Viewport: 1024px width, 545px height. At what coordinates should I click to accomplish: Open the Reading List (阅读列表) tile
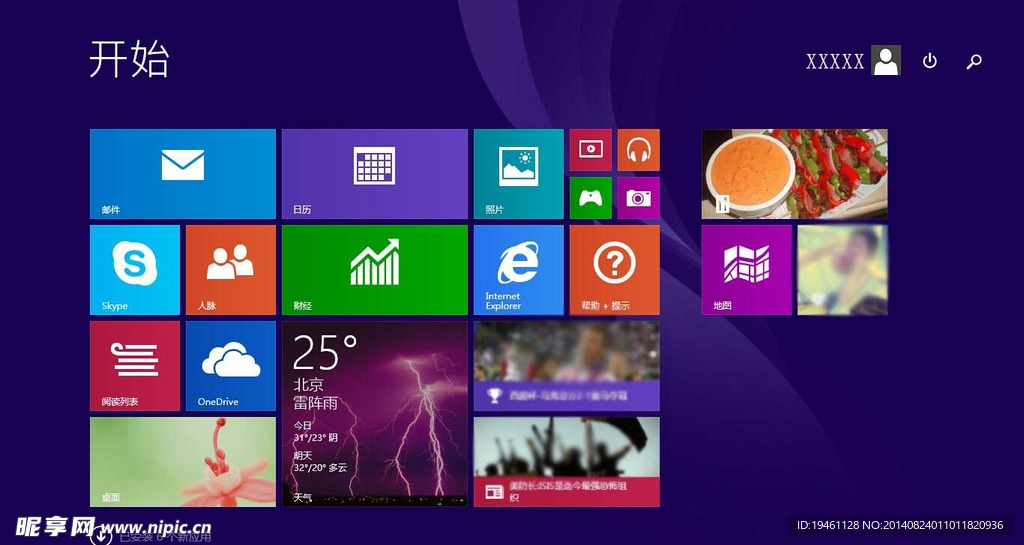click(x=135, y=365)
